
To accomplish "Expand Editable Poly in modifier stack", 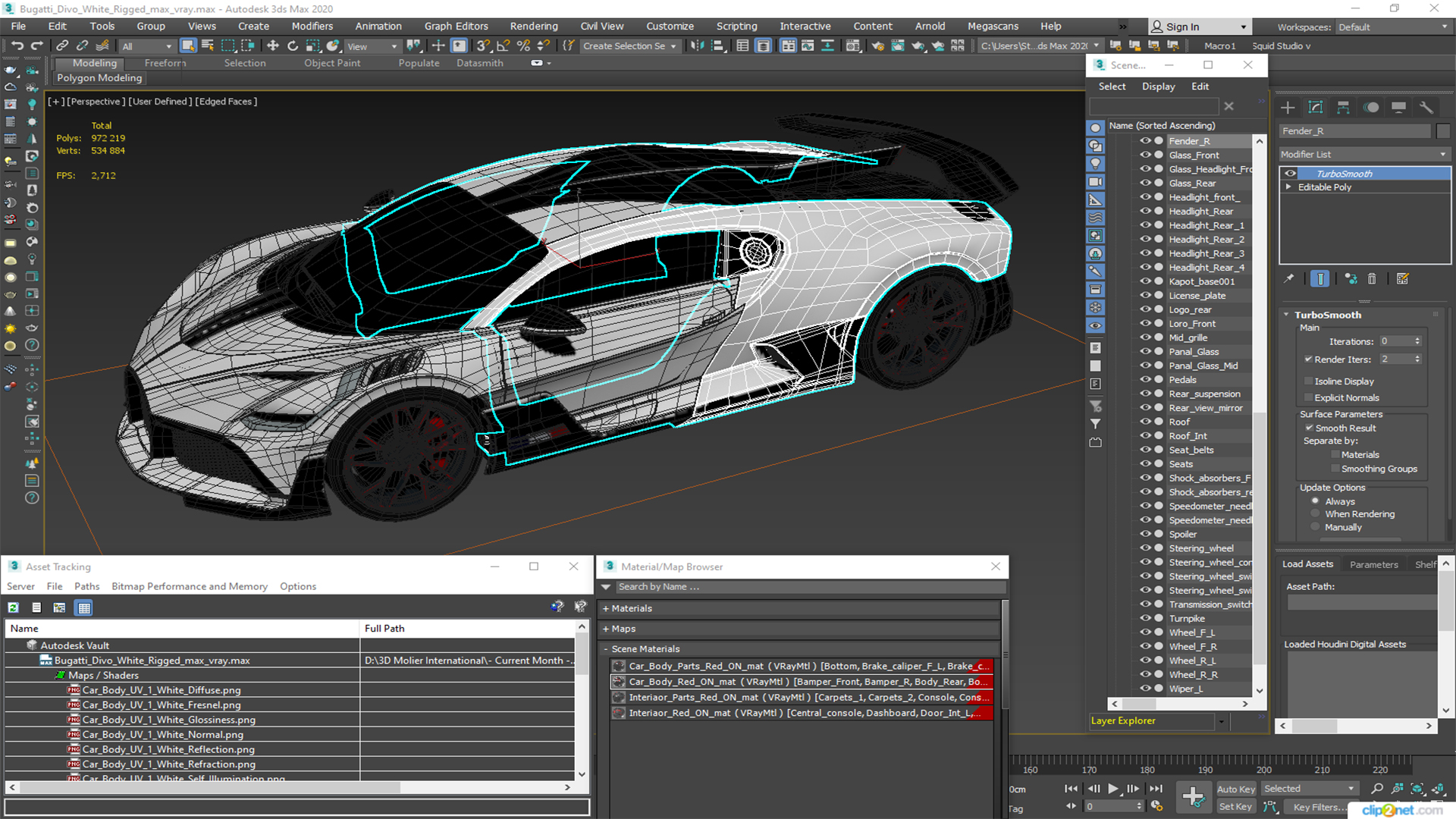I will (x=1288, y=187).
